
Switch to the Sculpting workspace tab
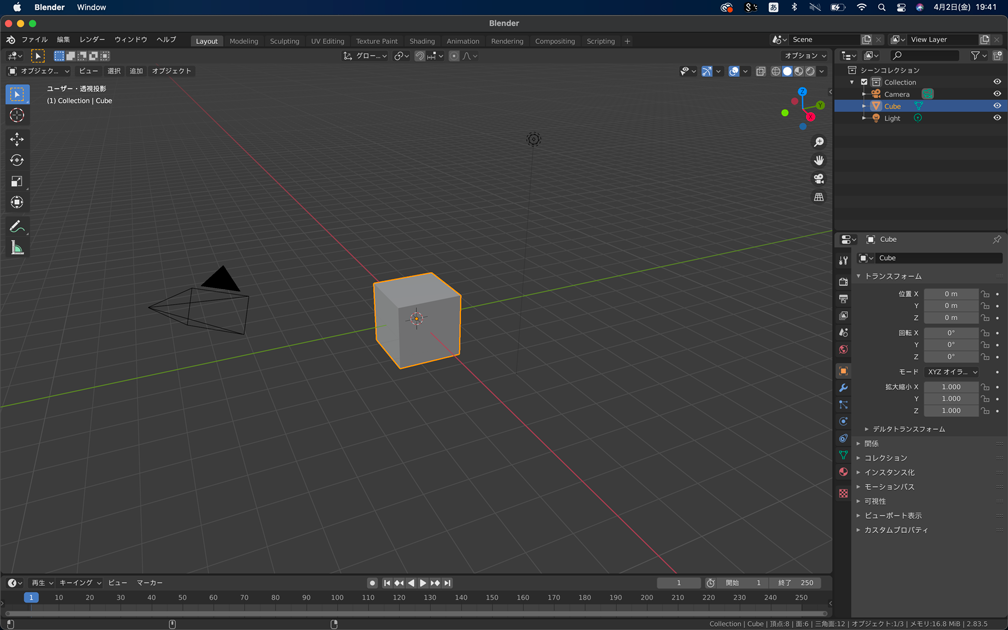coord(284,41)
